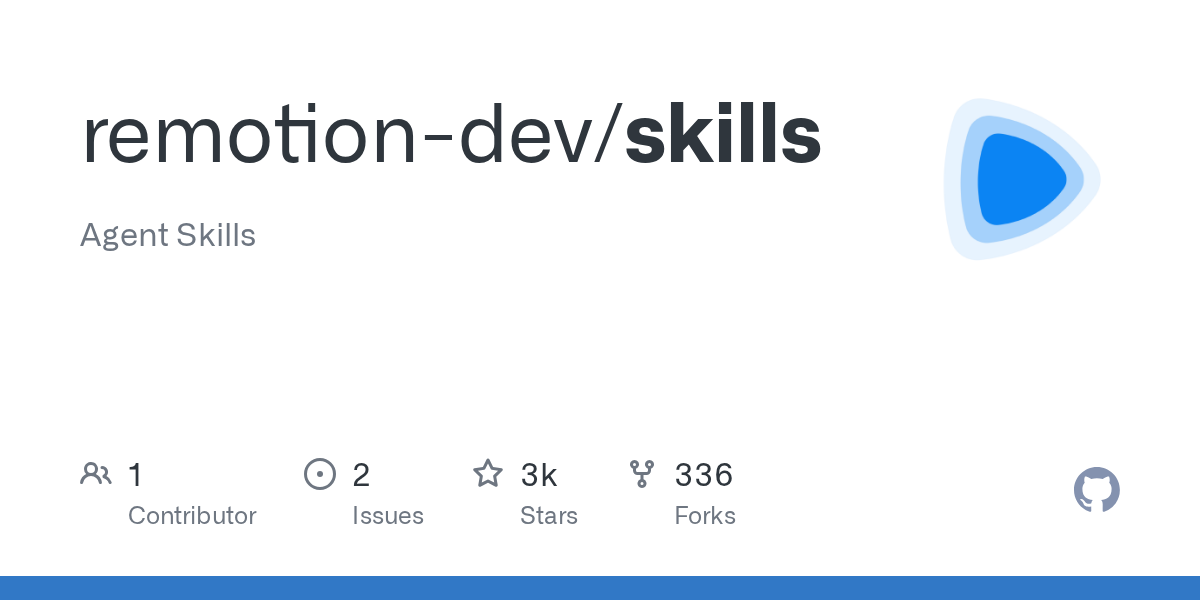Click the contributors people icon
Screen dimensions: 1200x600
(96, 473)
